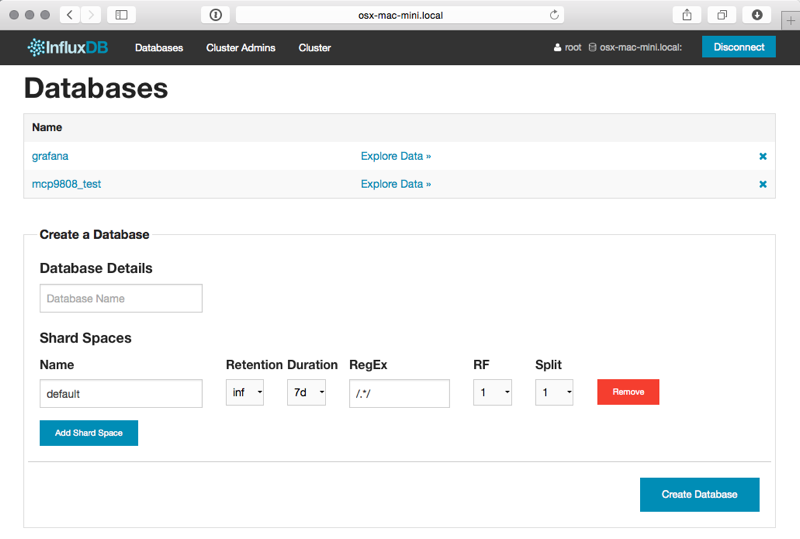
Task: Click the reader/privacy icon beside address bar
Action: 215,15
